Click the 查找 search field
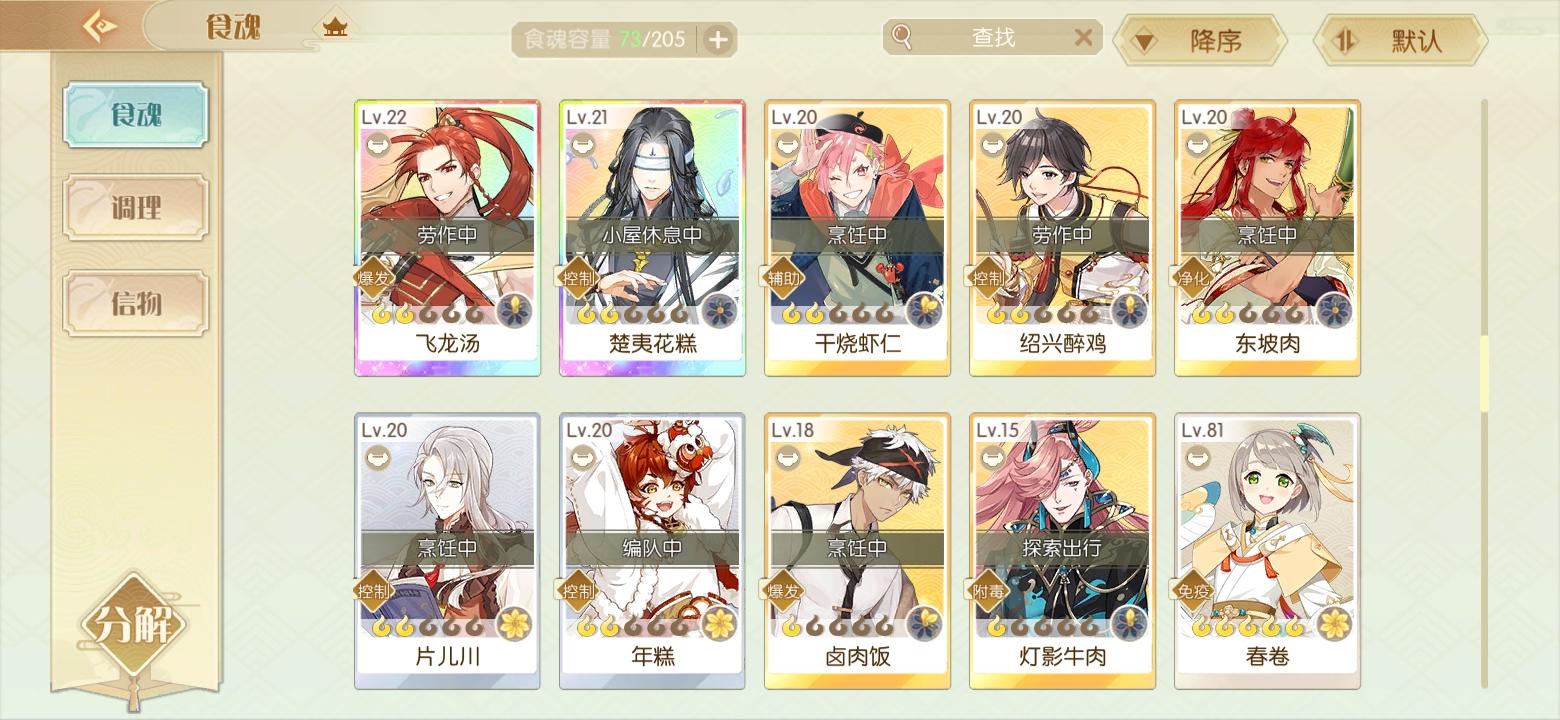The height and width of the screenshot is (720, 1560). pos(993,38)
